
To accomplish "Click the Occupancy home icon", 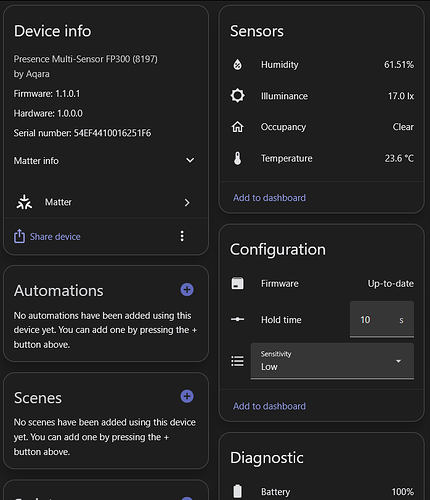I will 237,127.
